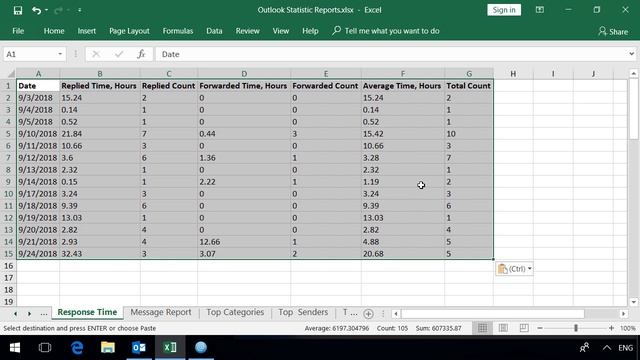This screenshot has height=360, width=640.
Task: Click the Redo arrow icon
Action: 58,10
